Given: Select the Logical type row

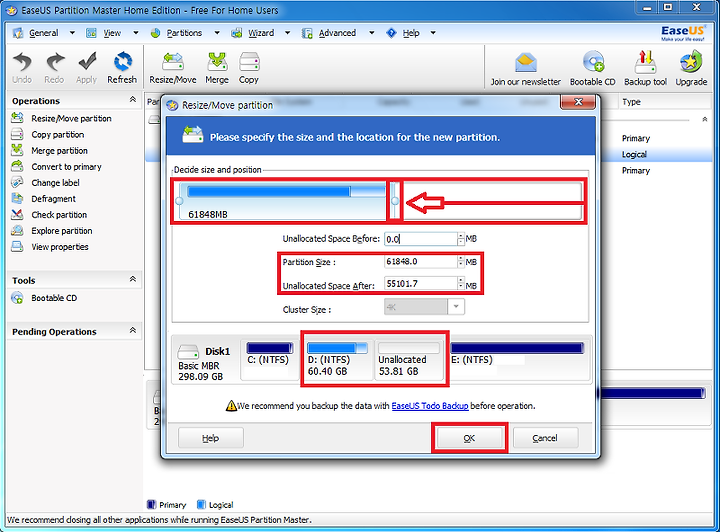Looking at the screenshot, I should [x=634, y=155].
